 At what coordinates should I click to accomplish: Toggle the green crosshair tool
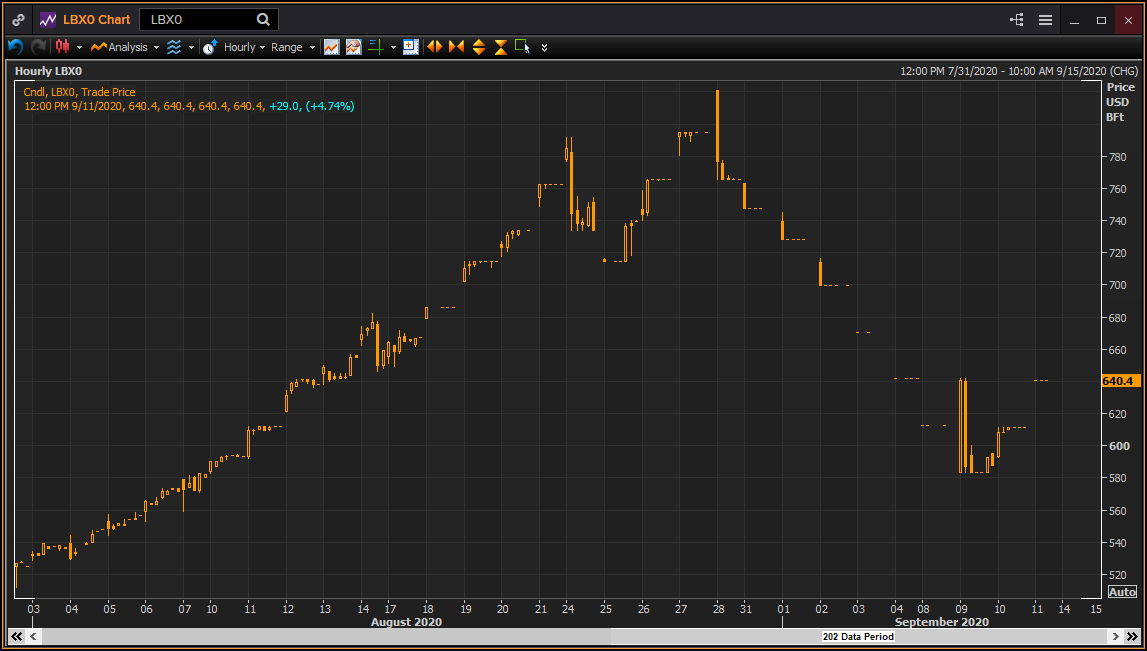coord(376,47)
